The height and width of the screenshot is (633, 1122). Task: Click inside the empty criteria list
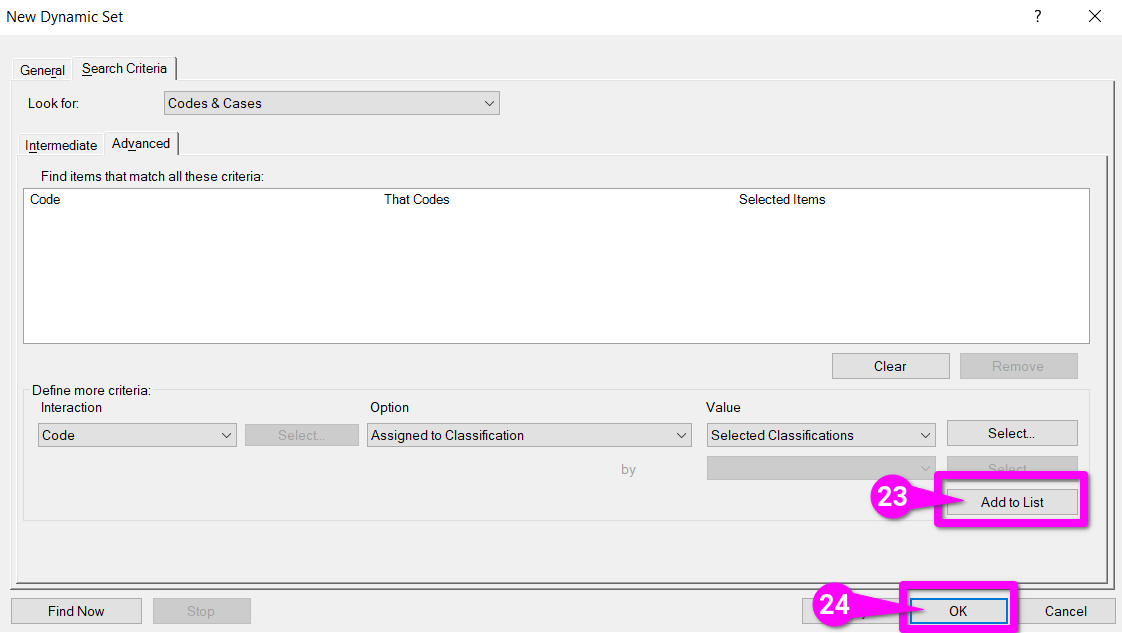(x=555, y=280)
